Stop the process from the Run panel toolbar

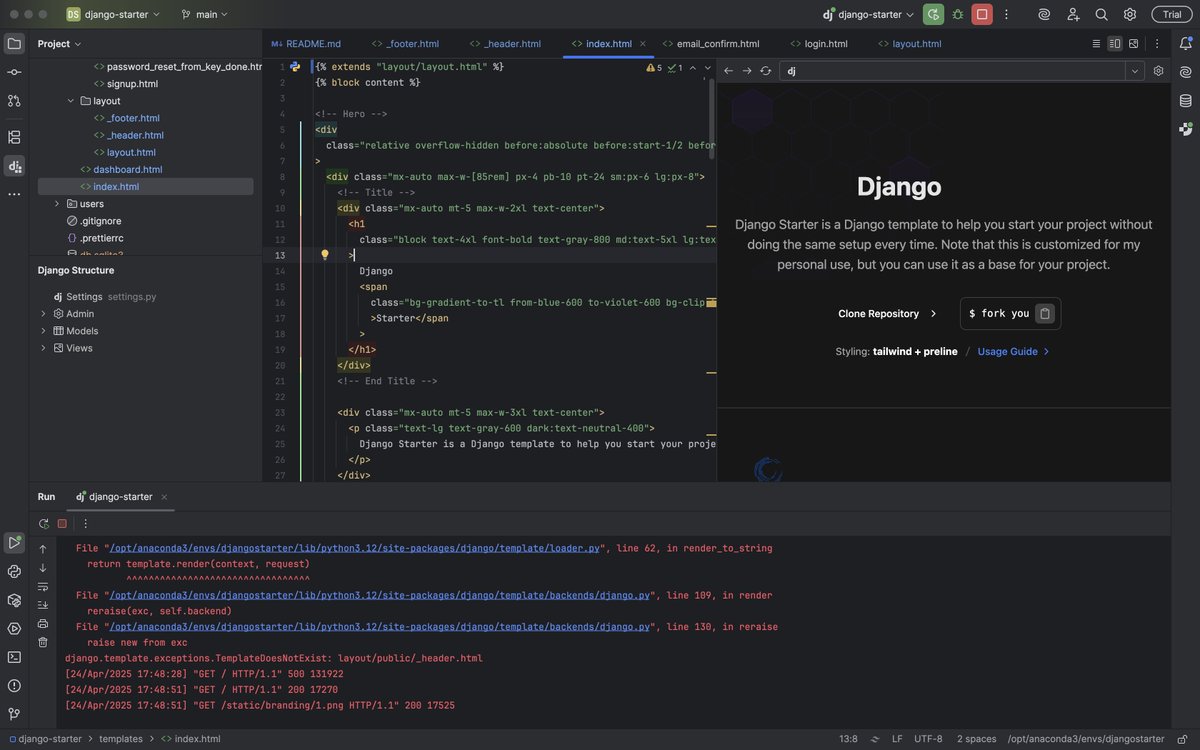[62, 523]
